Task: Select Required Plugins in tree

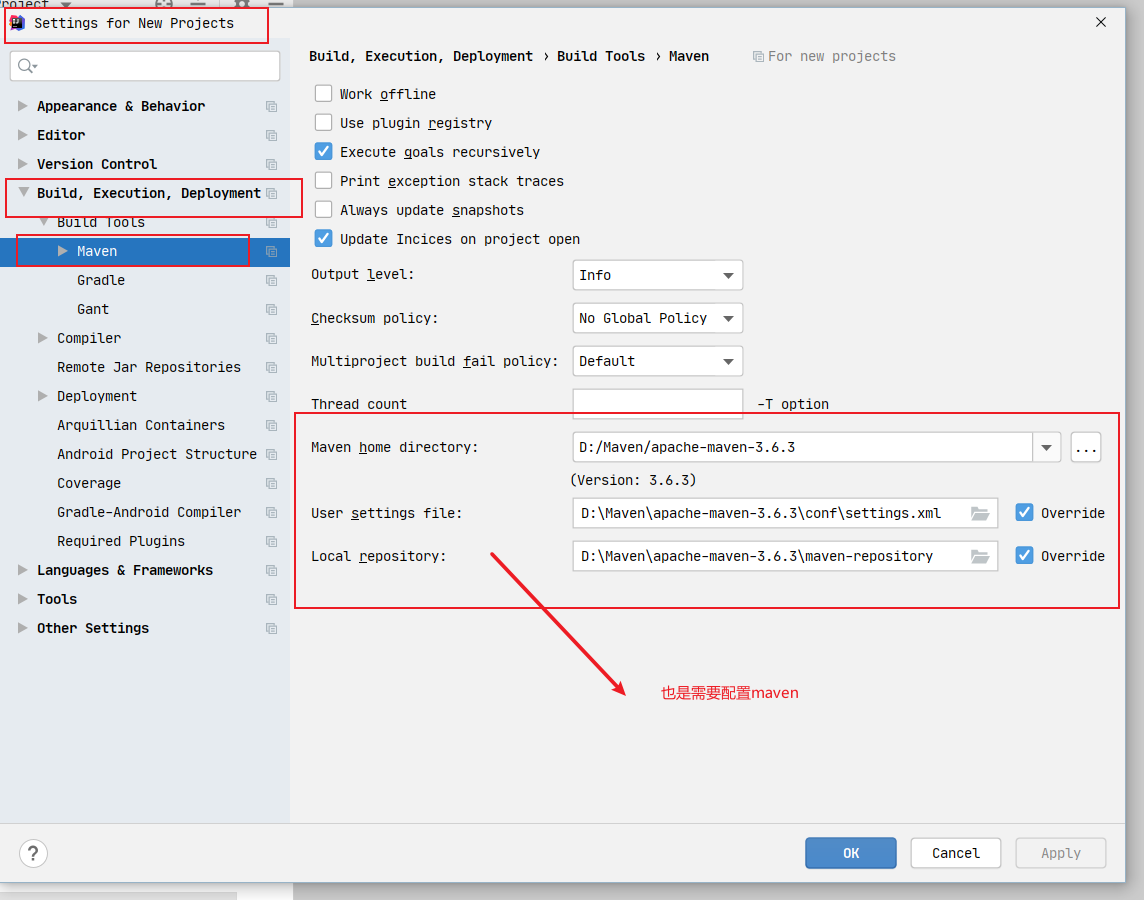Action: tap(121, 541)
